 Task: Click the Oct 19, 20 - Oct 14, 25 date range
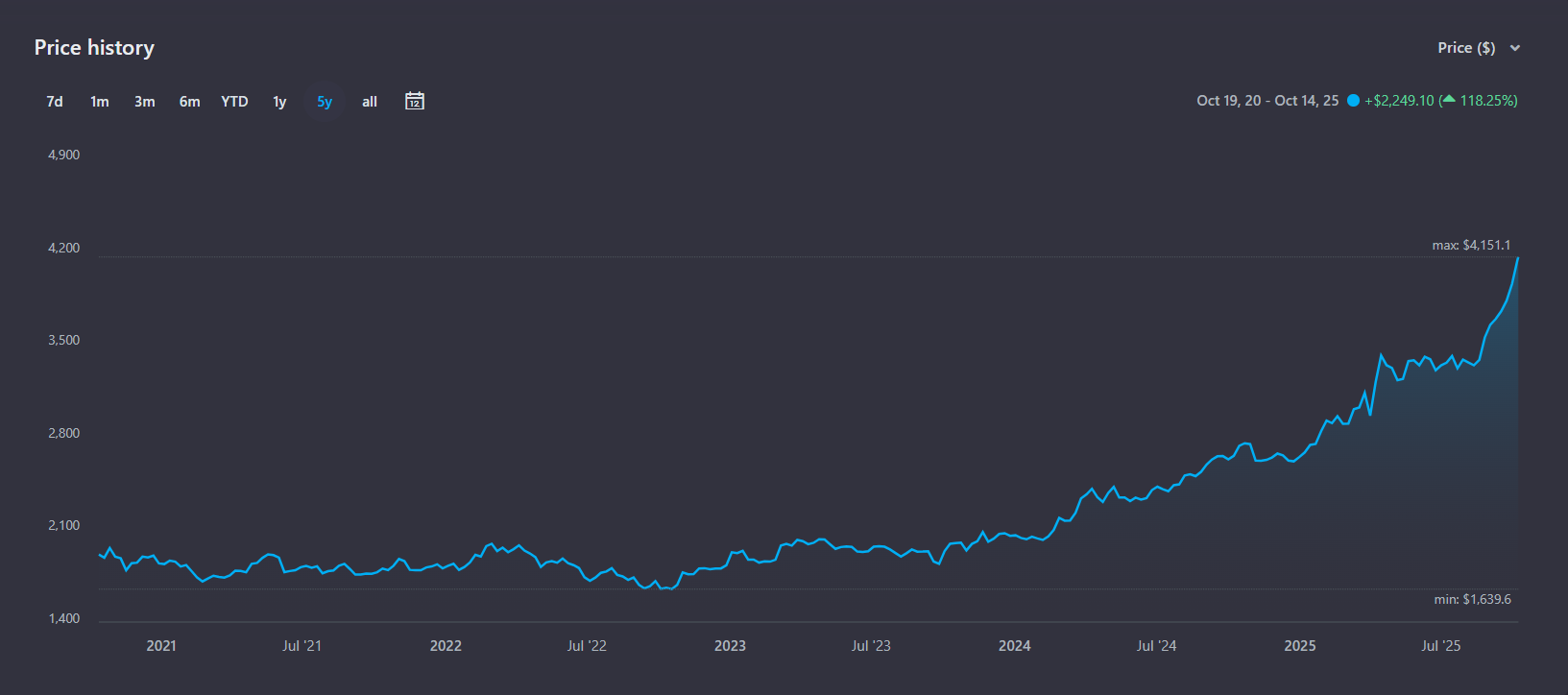pos(1267,101)
